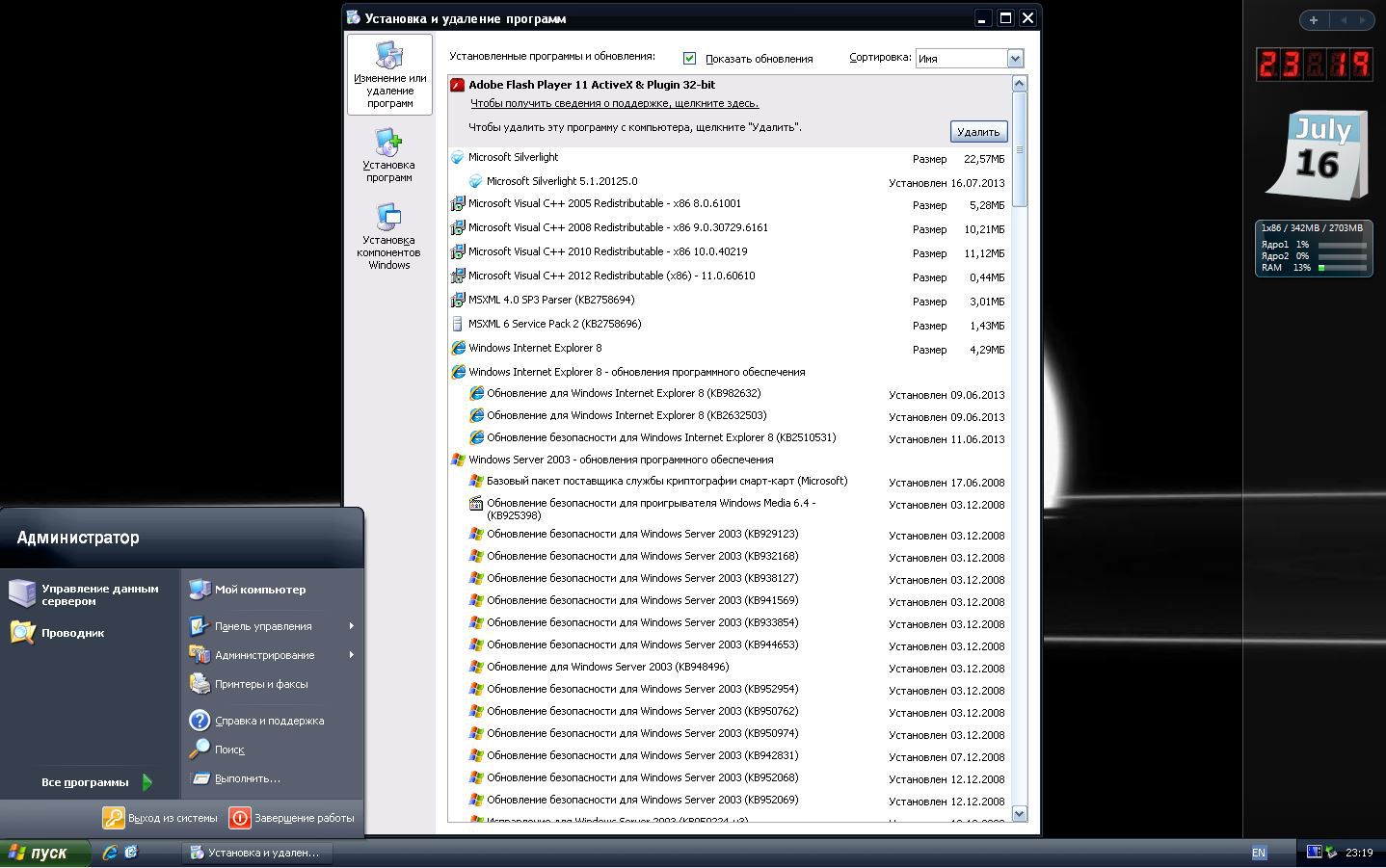Expand the Control Panel (Панель управления) submenu
This screenshot has height=868, width=1386.
click(x=273, y=626)
